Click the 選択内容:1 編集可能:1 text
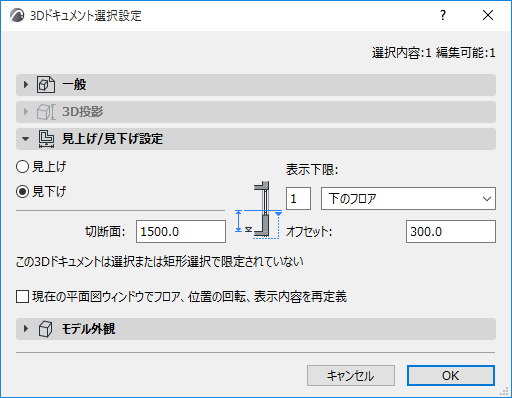The image size is (512, 398). point(433,53)
